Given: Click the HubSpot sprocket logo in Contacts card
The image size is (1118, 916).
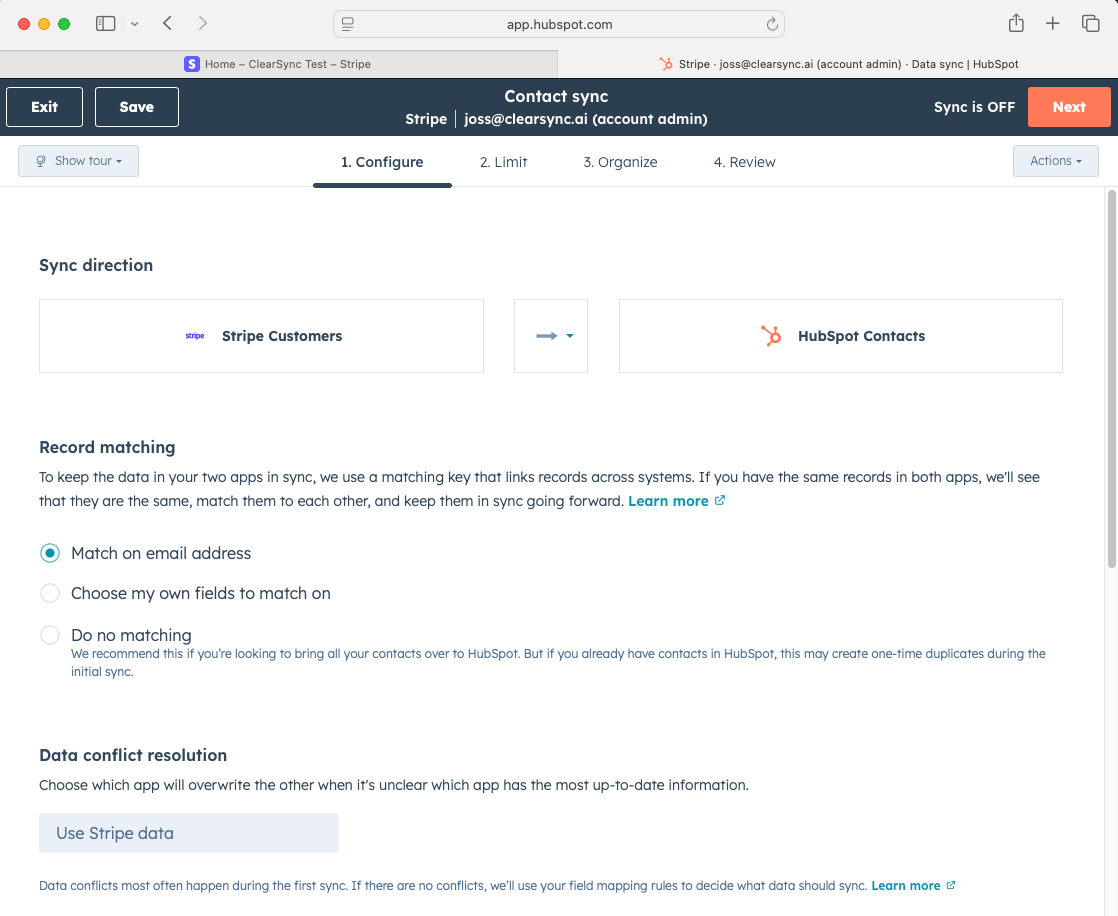Looking at the screenshot, I should [771, 336].
